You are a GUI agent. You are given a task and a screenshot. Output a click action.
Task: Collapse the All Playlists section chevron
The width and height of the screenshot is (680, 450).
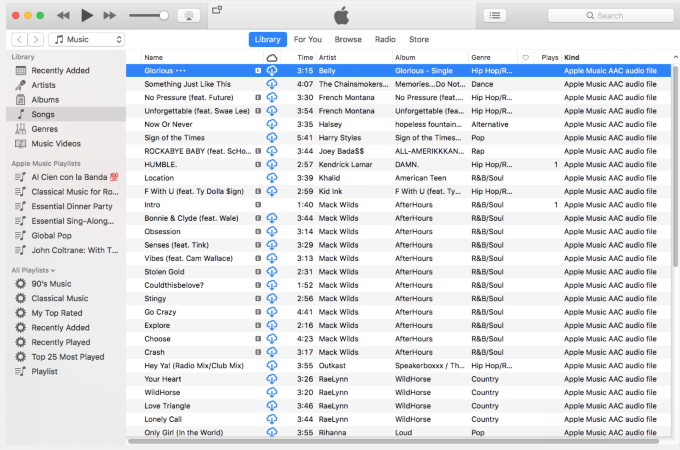point(53,271)
